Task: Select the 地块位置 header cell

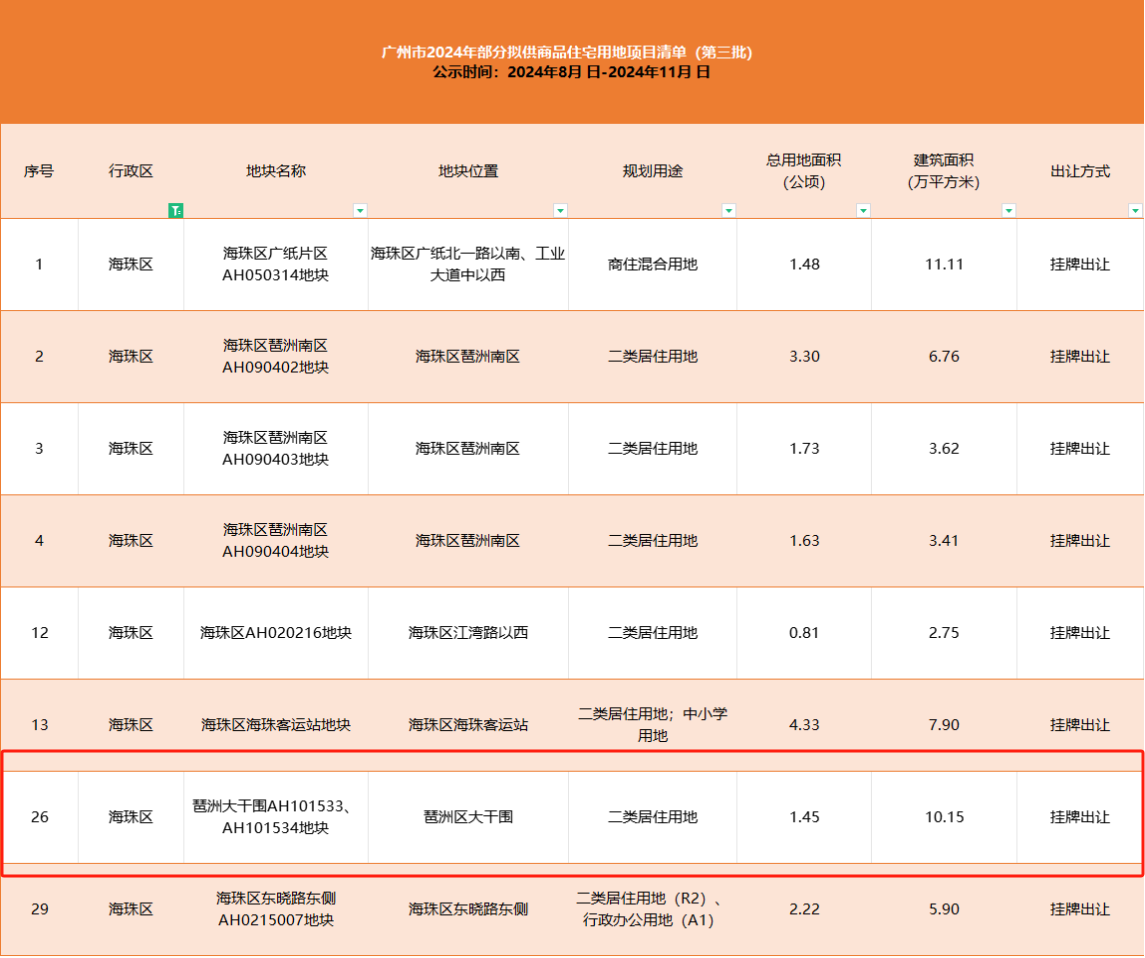Action: (468, 172)
